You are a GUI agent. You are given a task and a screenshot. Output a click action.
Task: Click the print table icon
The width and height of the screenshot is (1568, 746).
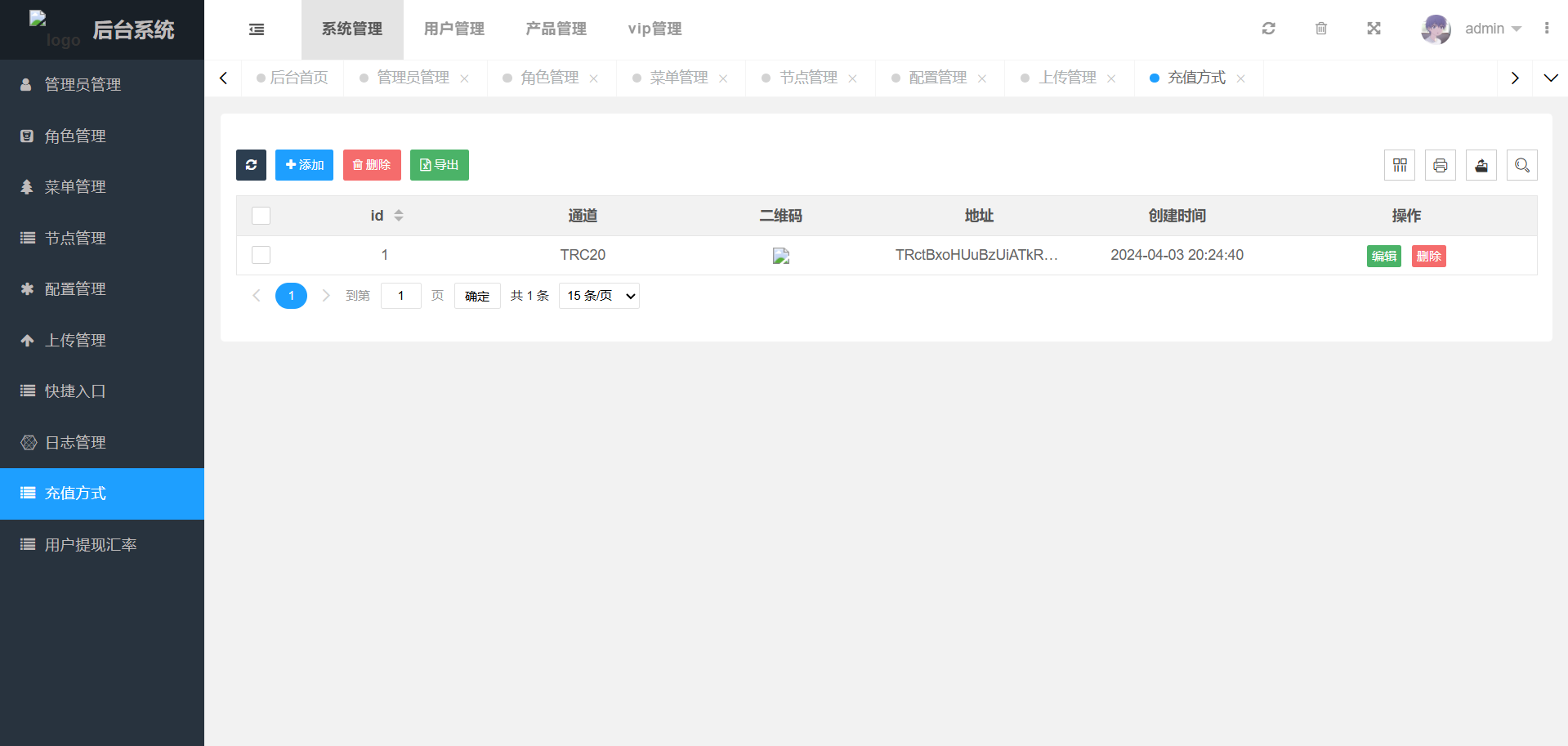pos(1440,165)
